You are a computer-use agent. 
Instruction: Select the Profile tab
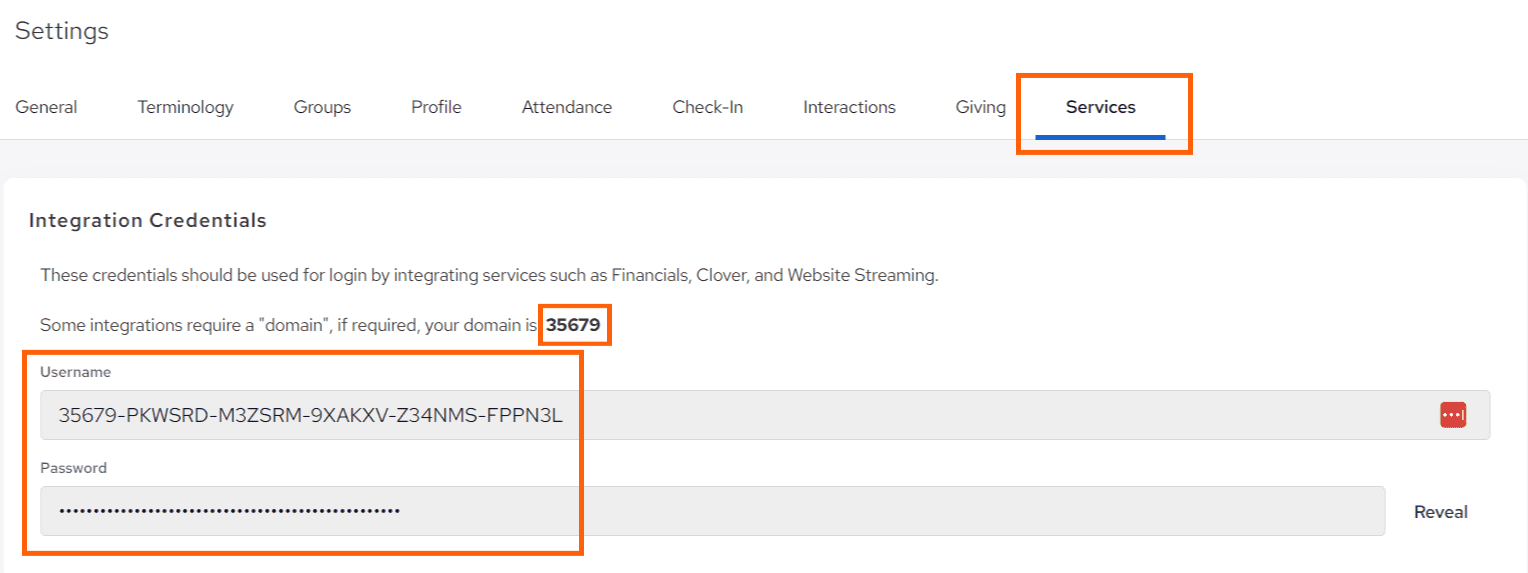click(x=436, y=107)
